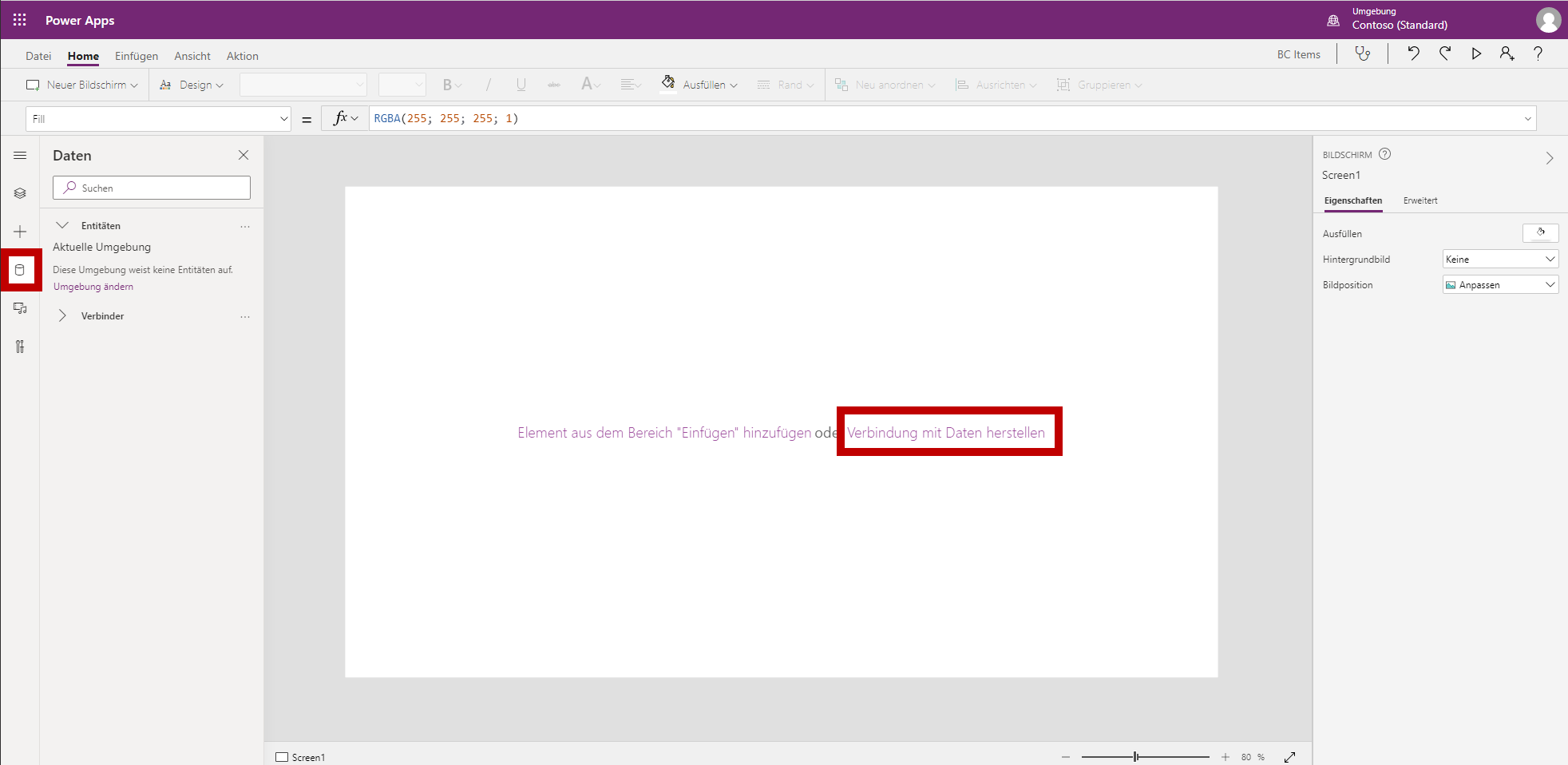Fit the canvas to window
The width and height of the screenshot is (1568, 765).
pyautogui.click(x=1290, y=757)
